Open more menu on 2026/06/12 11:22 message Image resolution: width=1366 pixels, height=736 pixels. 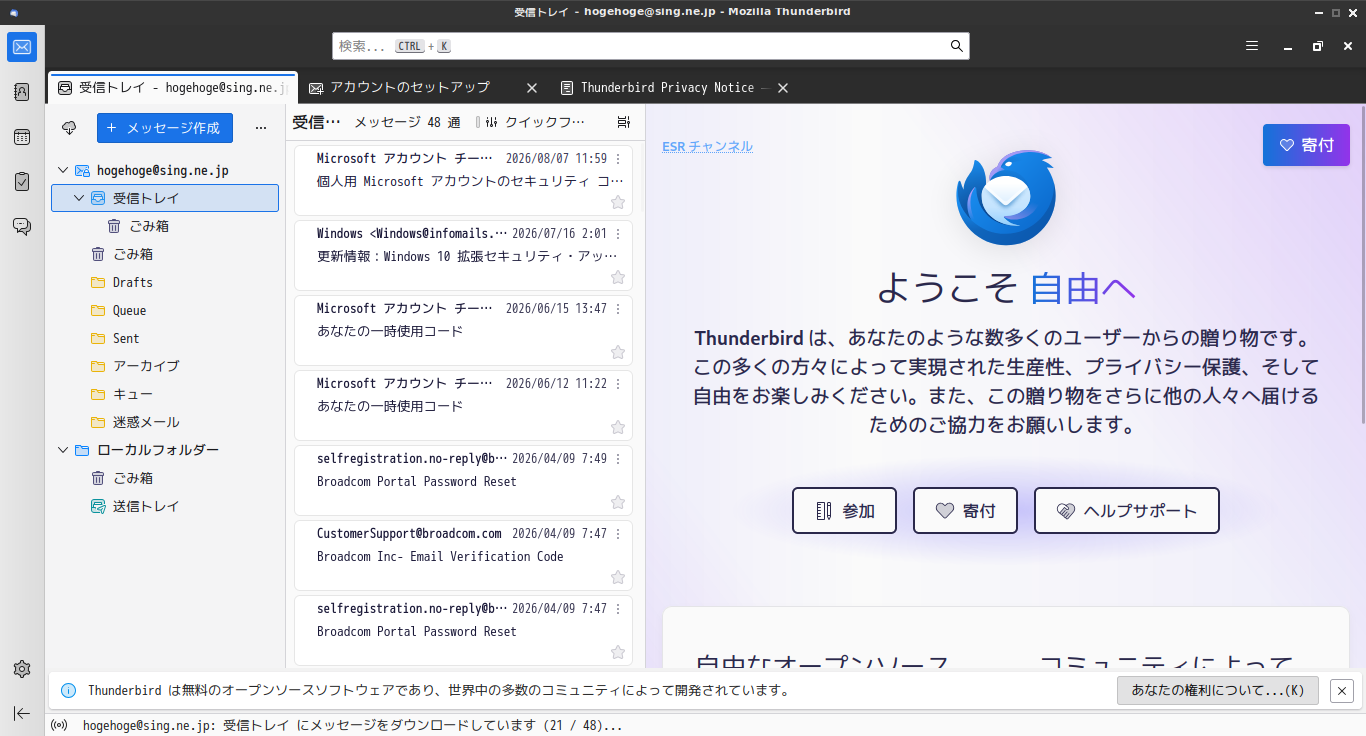click(618, 384)
